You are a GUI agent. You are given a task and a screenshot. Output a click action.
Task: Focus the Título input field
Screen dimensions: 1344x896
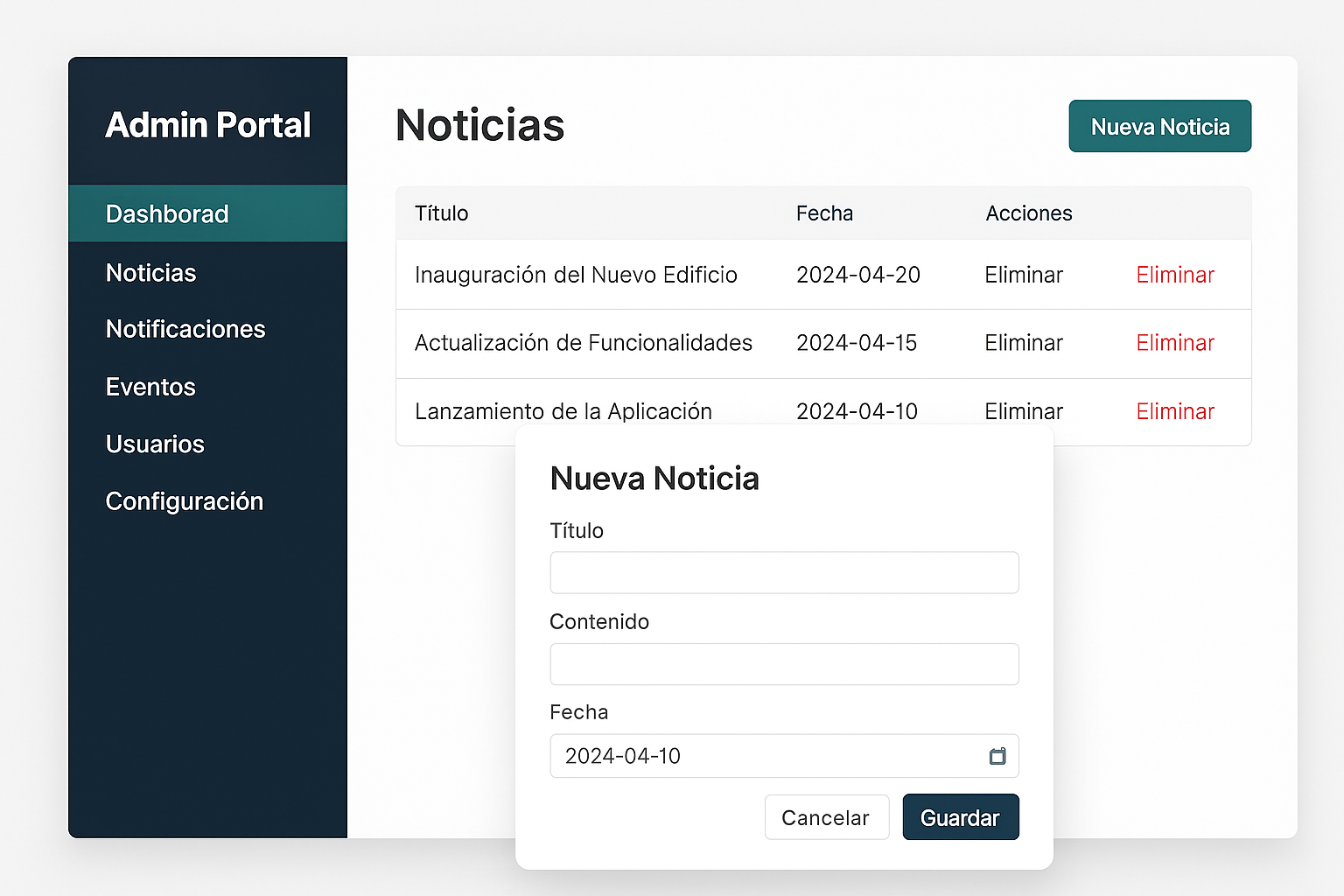click(783, 572)
